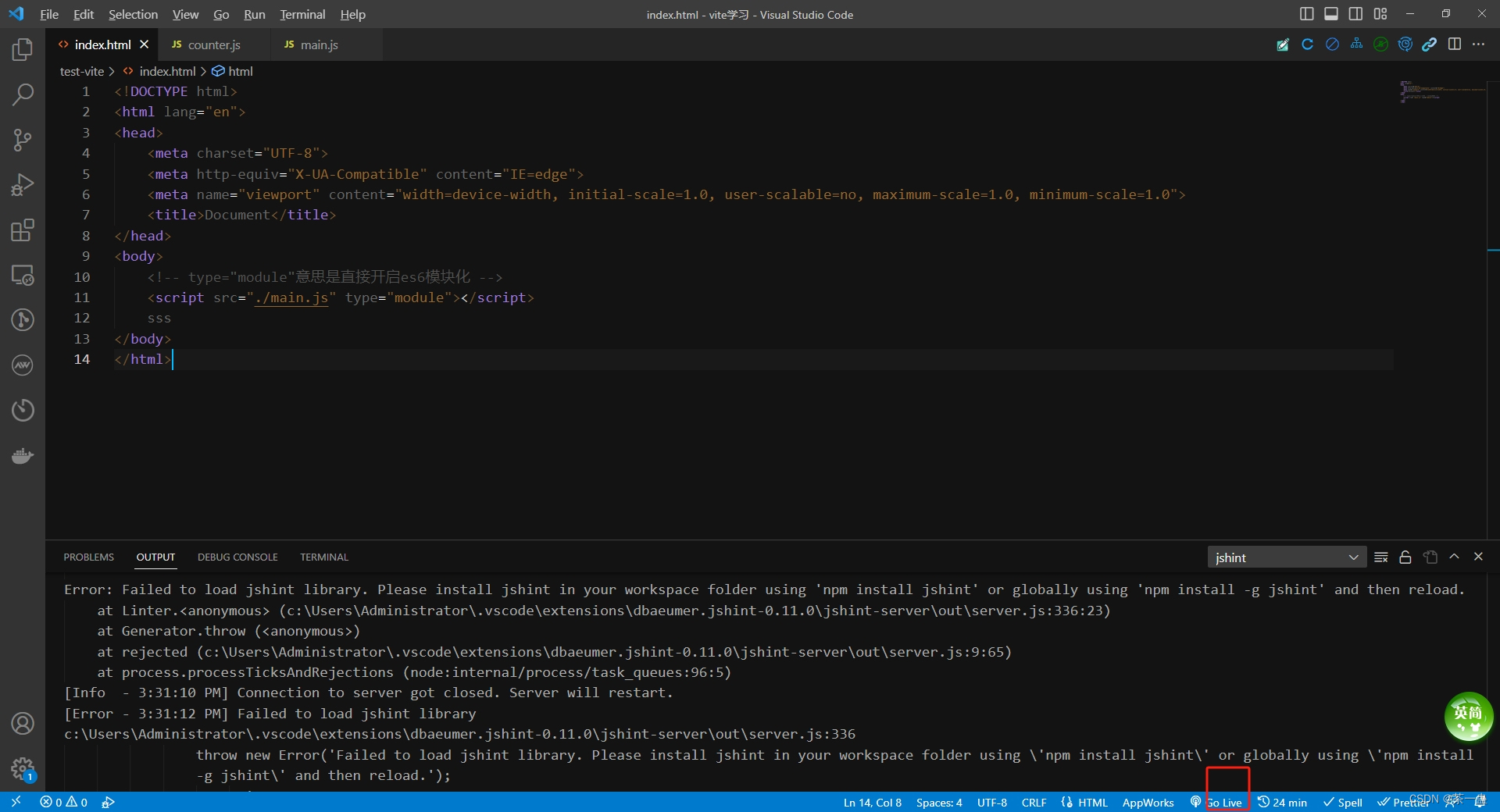Open the Manage gear icon
Screen dimensions: 1500x812
tap(23, 768)
